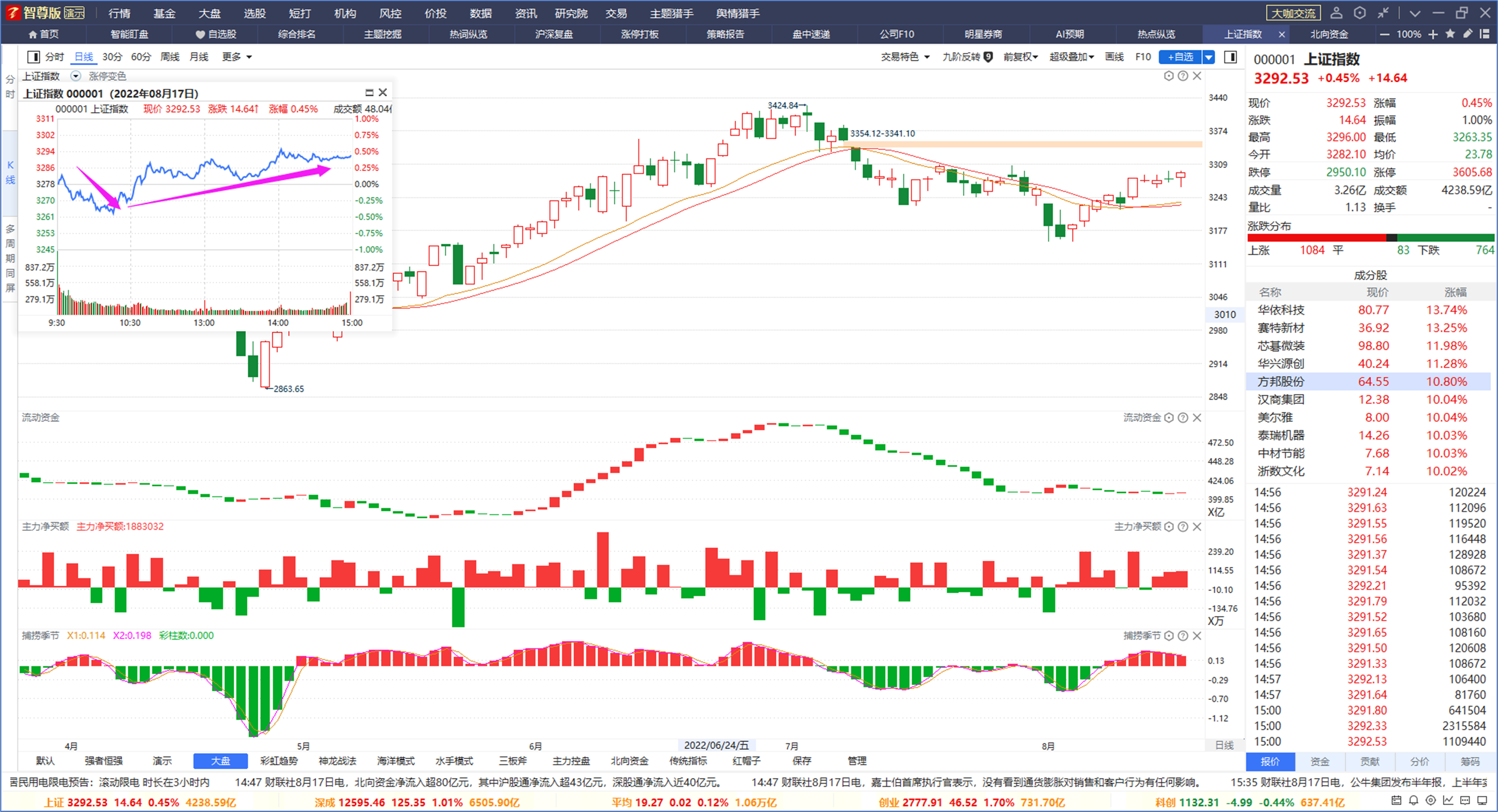Viewport: 1498px width, 812px height.
Task: Open the bell alerts icon in status bar
Action: point(1413,801)
